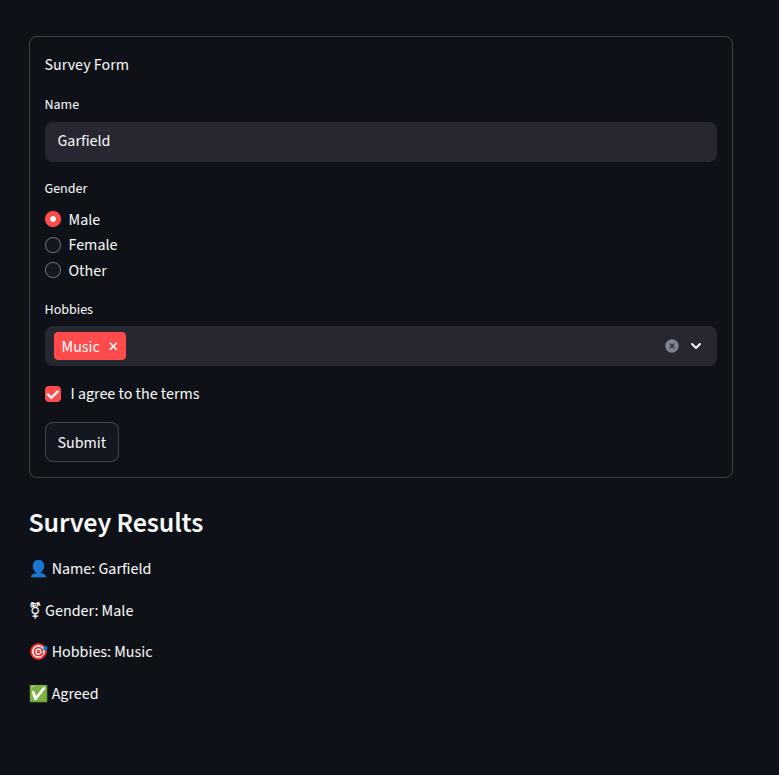The image size is (779, 775).
Task: Submit the survey form
Action: [82, 442]
